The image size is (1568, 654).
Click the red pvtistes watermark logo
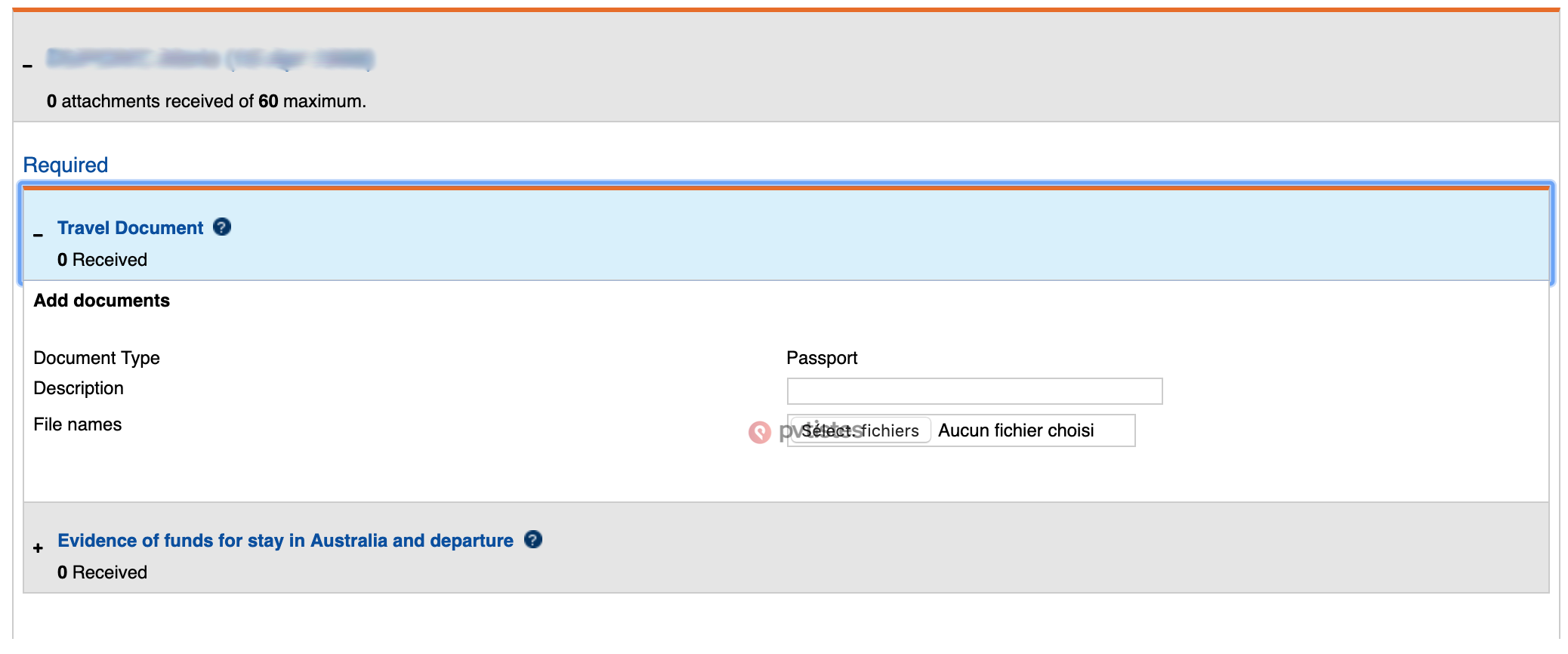pyautogui.click(x=759, y=432)
